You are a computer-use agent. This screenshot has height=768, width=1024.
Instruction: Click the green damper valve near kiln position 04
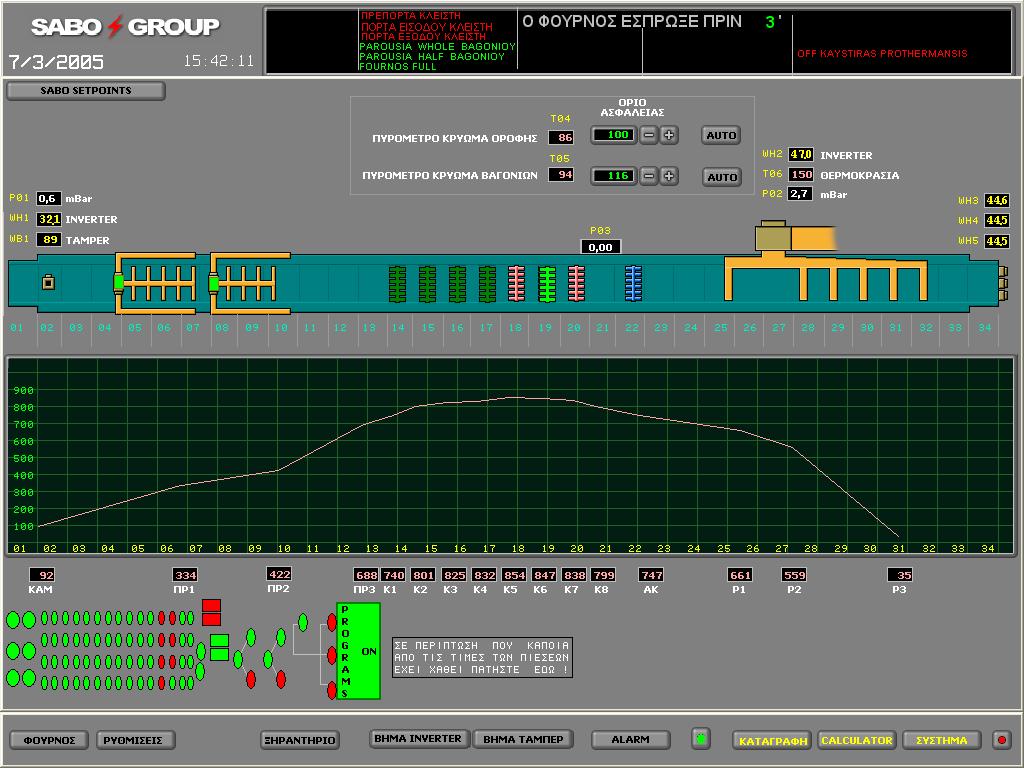(x=119, y=282)
